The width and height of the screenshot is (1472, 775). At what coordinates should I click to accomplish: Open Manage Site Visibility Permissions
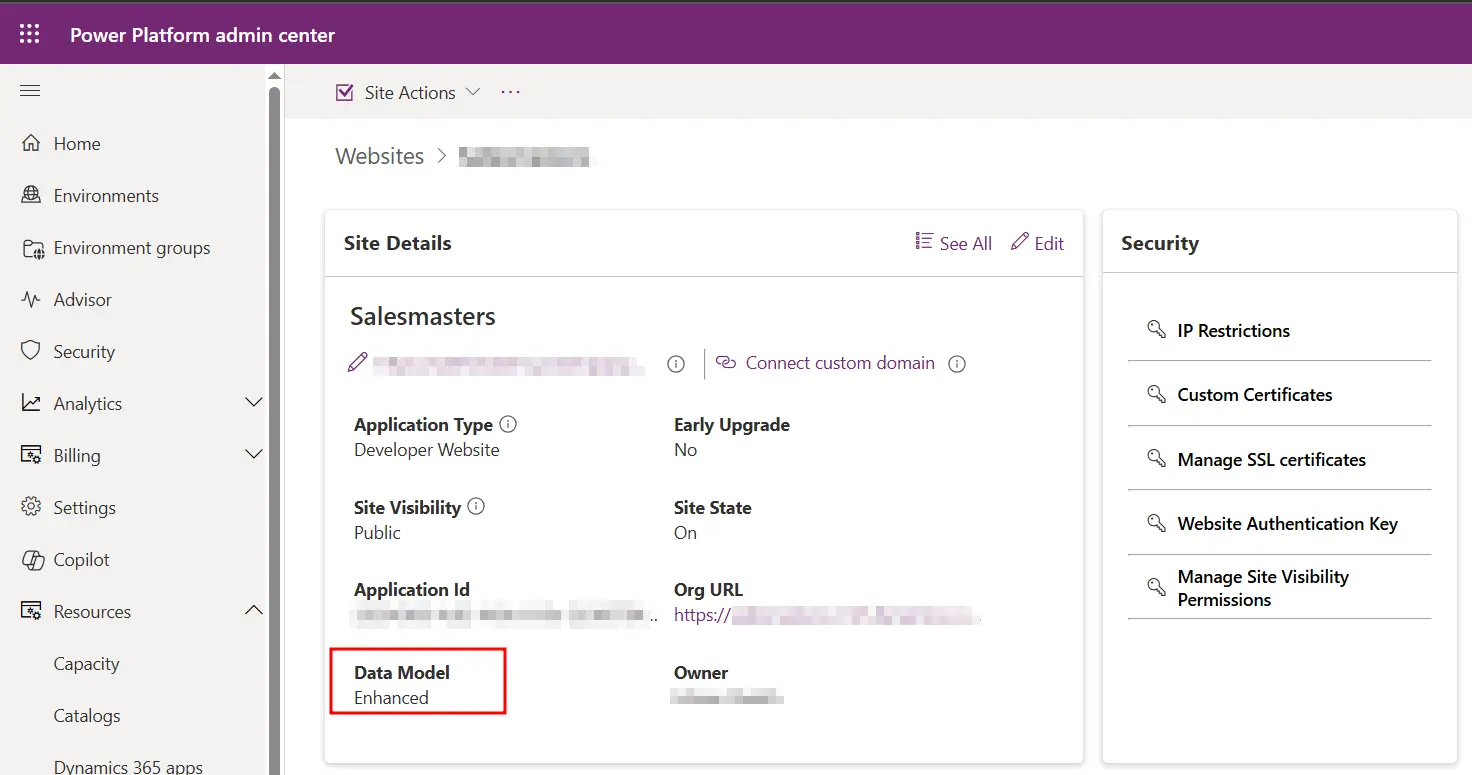[x=1264, y=588]
